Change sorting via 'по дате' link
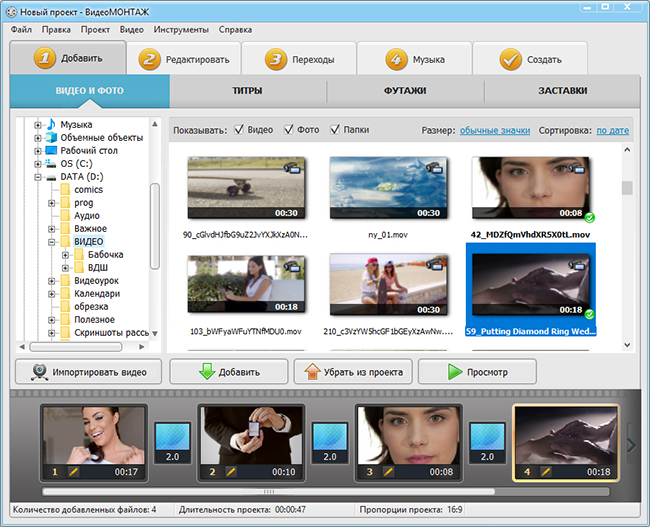Viewport: 650px width, 527px height. pyautogui.click(x=613, y=131)
